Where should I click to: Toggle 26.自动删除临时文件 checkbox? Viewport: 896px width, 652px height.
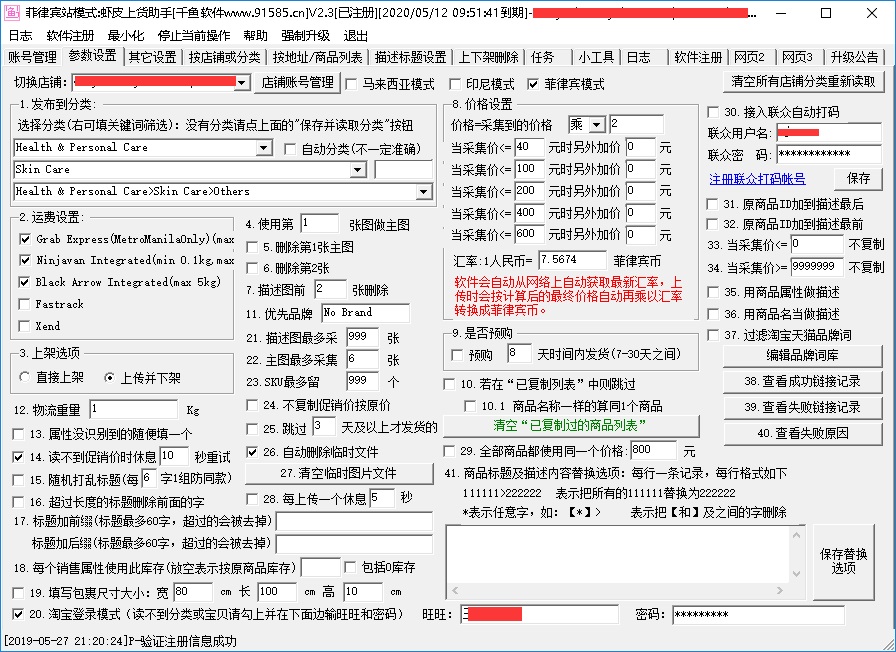click(x=252, y=452)
